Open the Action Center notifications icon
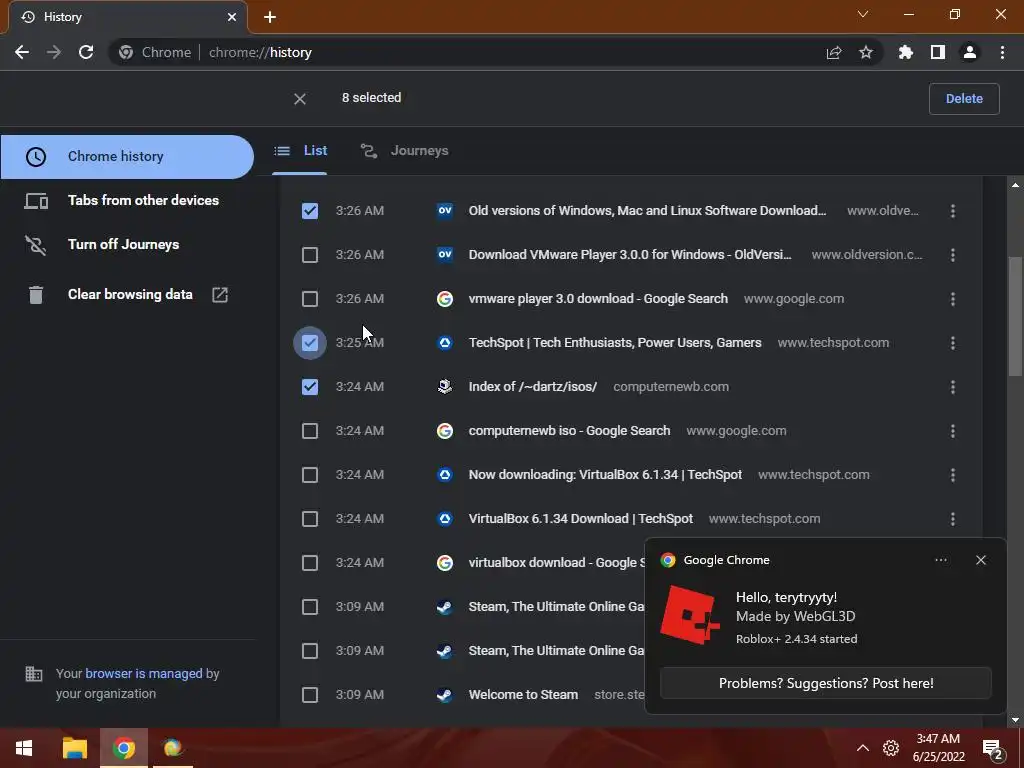The image size is (1024, 768). (993, 749)
